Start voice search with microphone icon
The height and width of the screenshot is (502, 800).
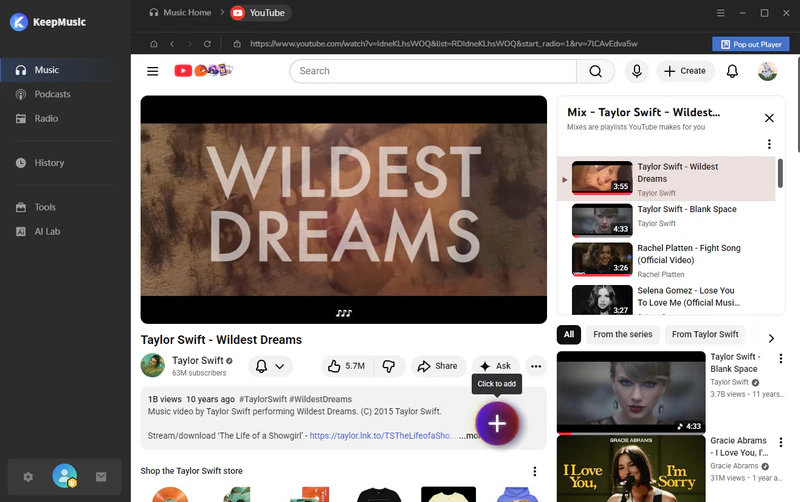point(637,71)
